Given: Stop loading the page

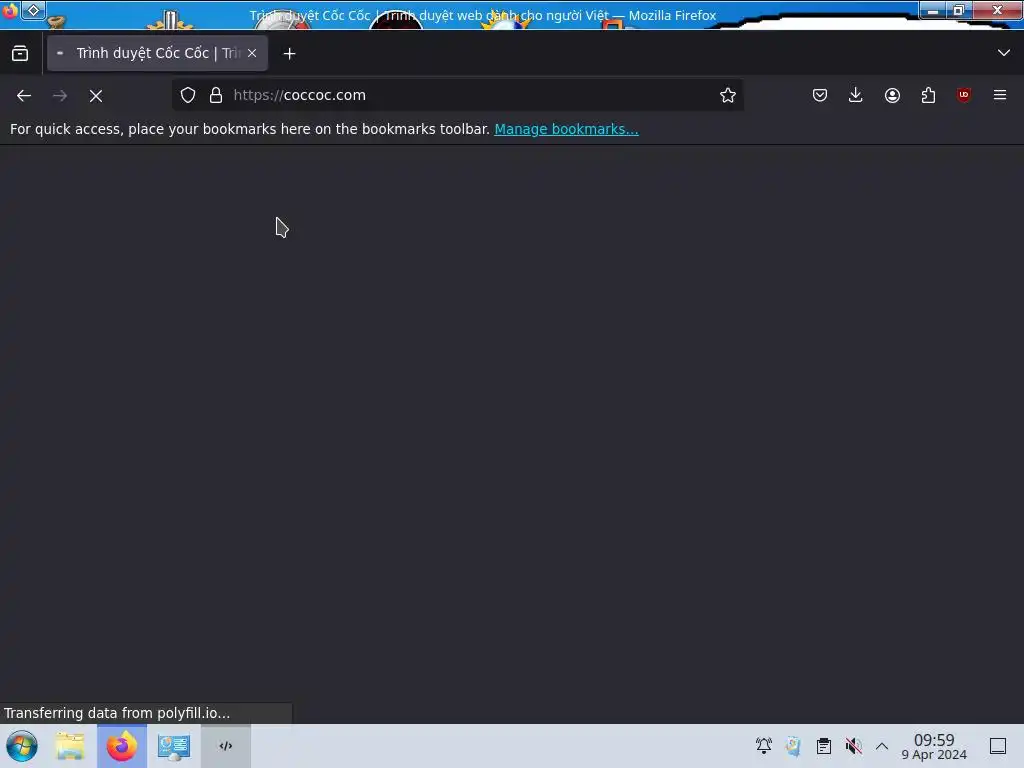Looking at the screenshot, I should click(96, 95).
